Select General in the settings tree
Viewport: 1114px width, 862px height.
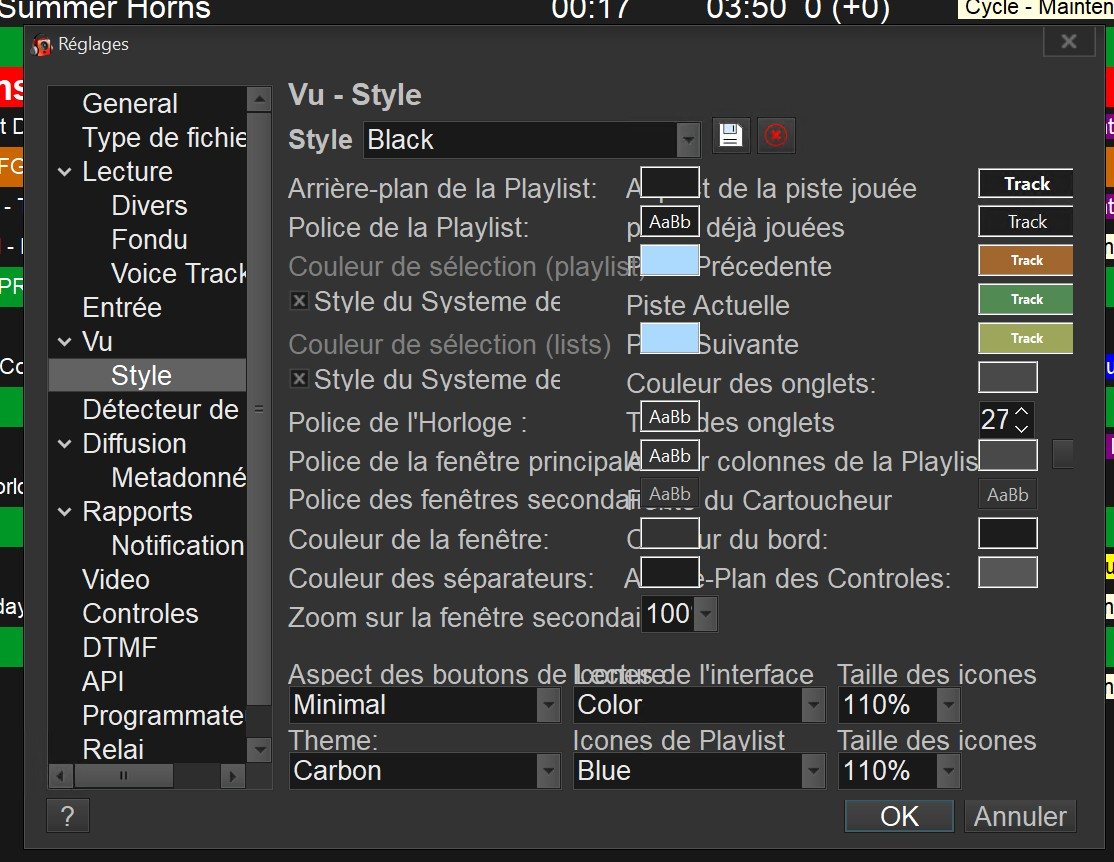click(130, 104)
